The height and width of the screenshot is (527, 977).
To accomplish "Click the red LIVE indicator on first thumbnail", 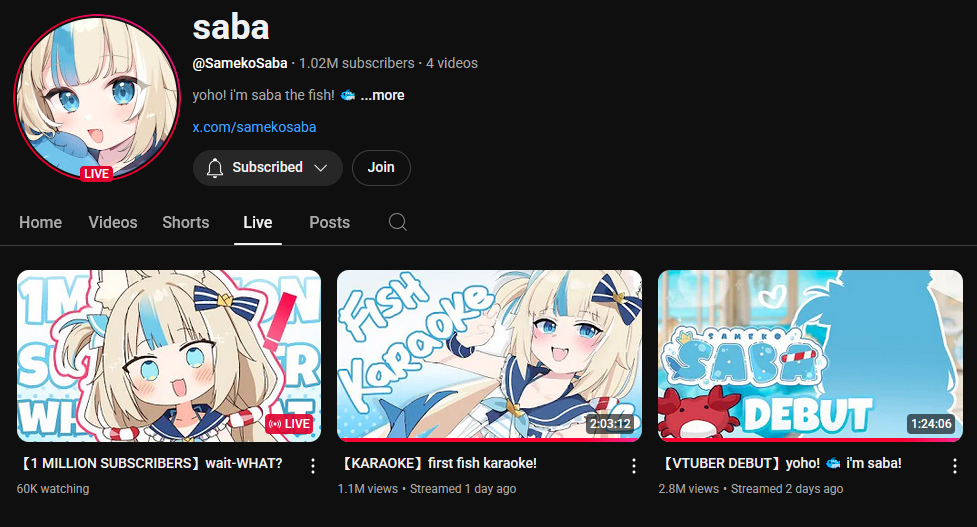I will pyautogui.click(x=289, y=424).
